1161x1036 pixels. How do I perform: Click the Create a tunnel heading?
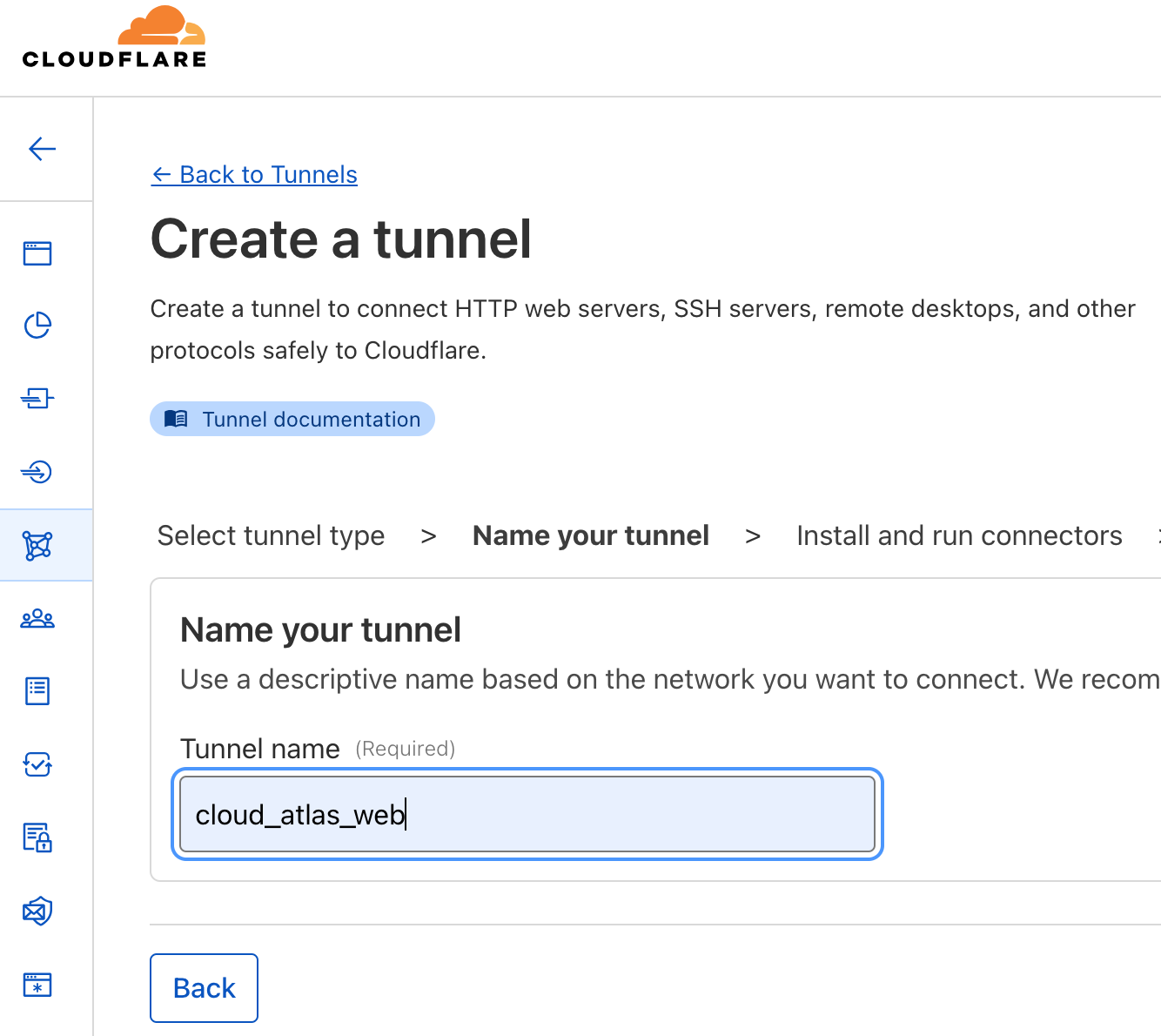point(341,239)
